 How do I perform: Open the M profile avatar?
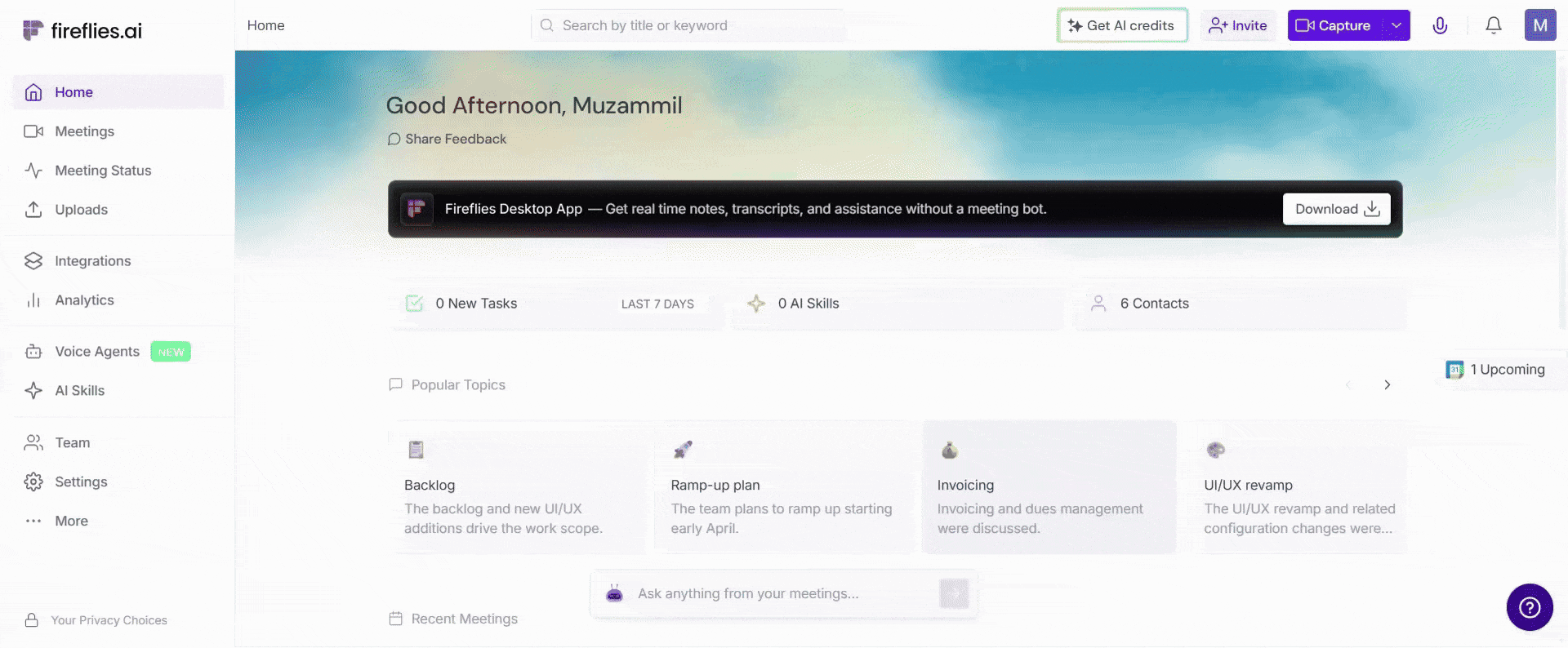point(1539,25)
